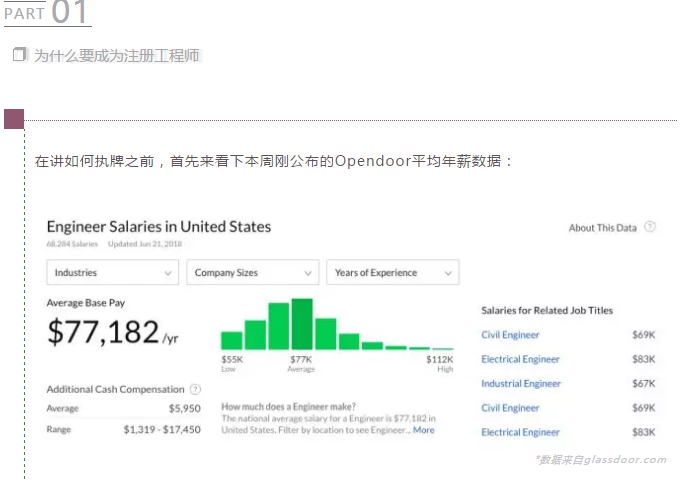Click the More link after the salary description
The height and width of the screenshot is (481, 684).
424,430
